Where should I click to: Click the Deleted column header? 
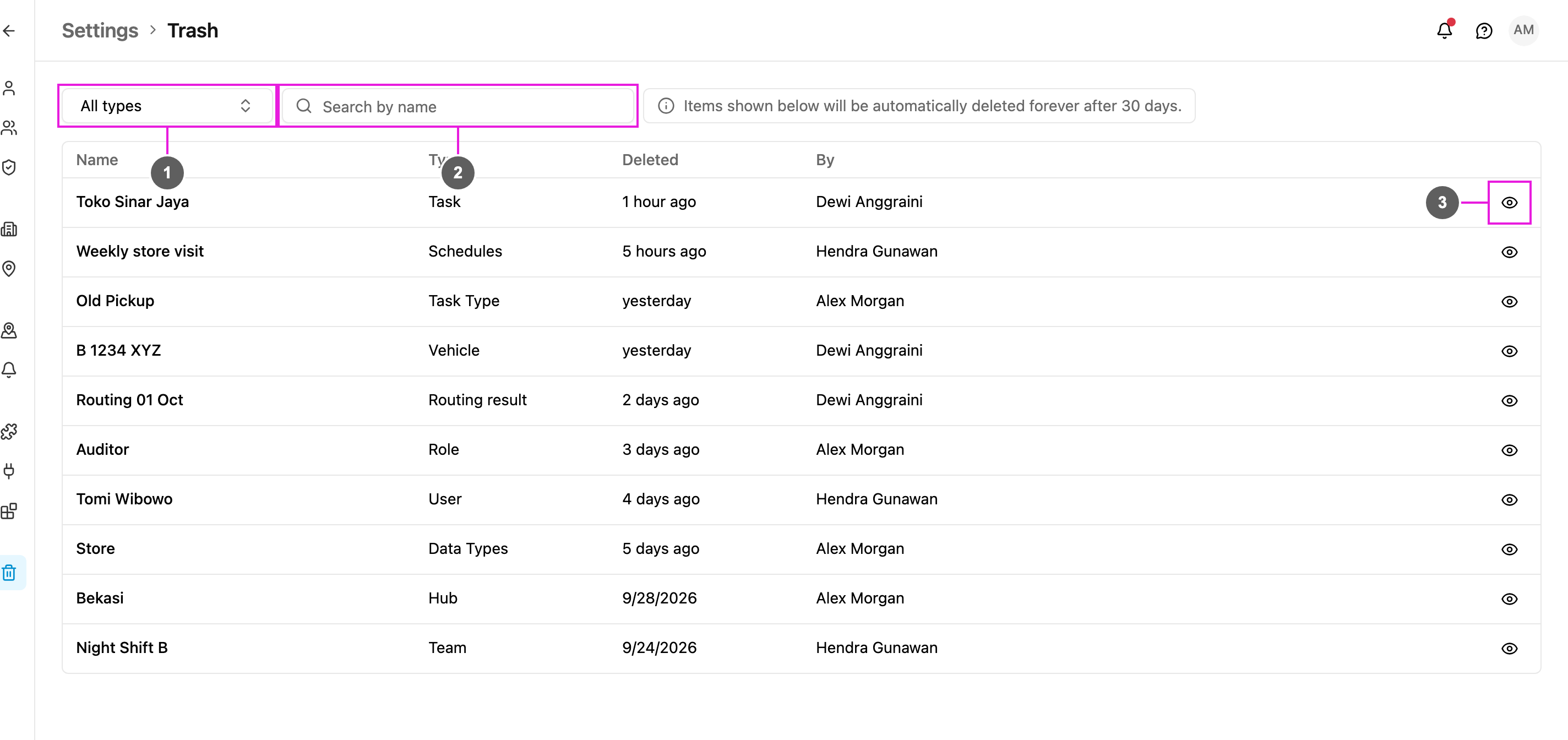coord(650,160)
